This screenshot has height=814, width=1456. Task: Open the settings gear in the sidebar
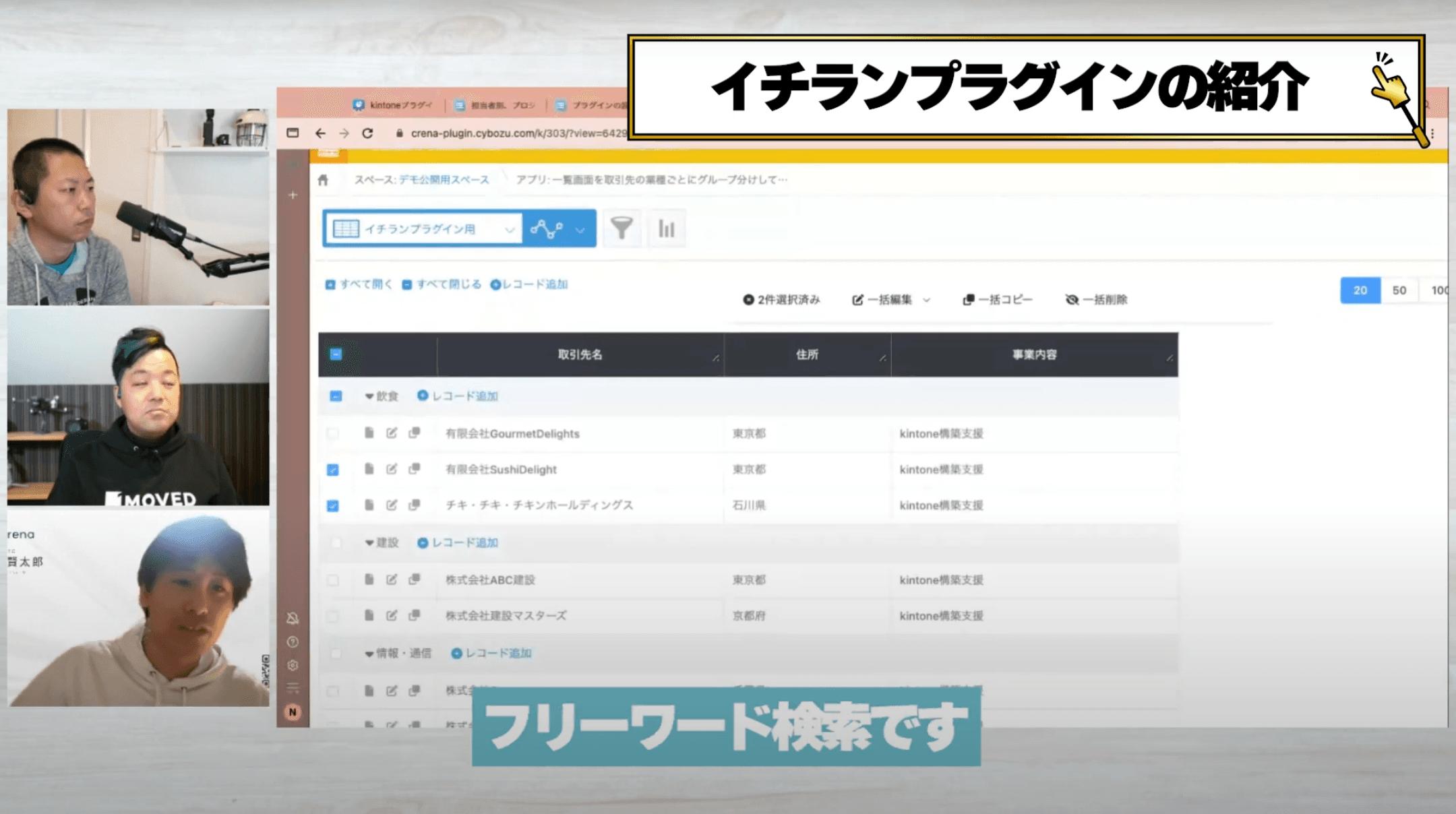293,665
